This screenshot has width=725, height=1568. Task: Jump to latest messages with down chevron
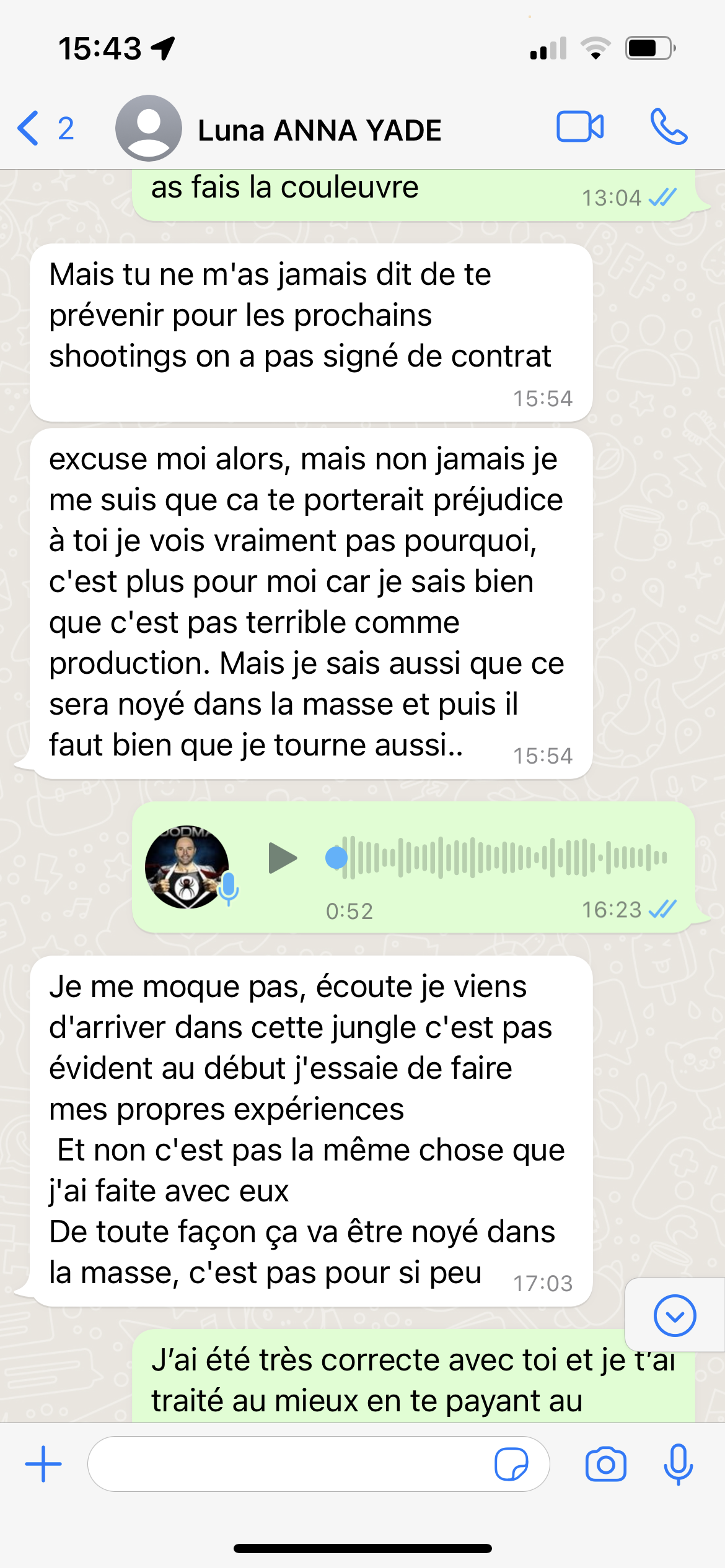coord(674,1315)
